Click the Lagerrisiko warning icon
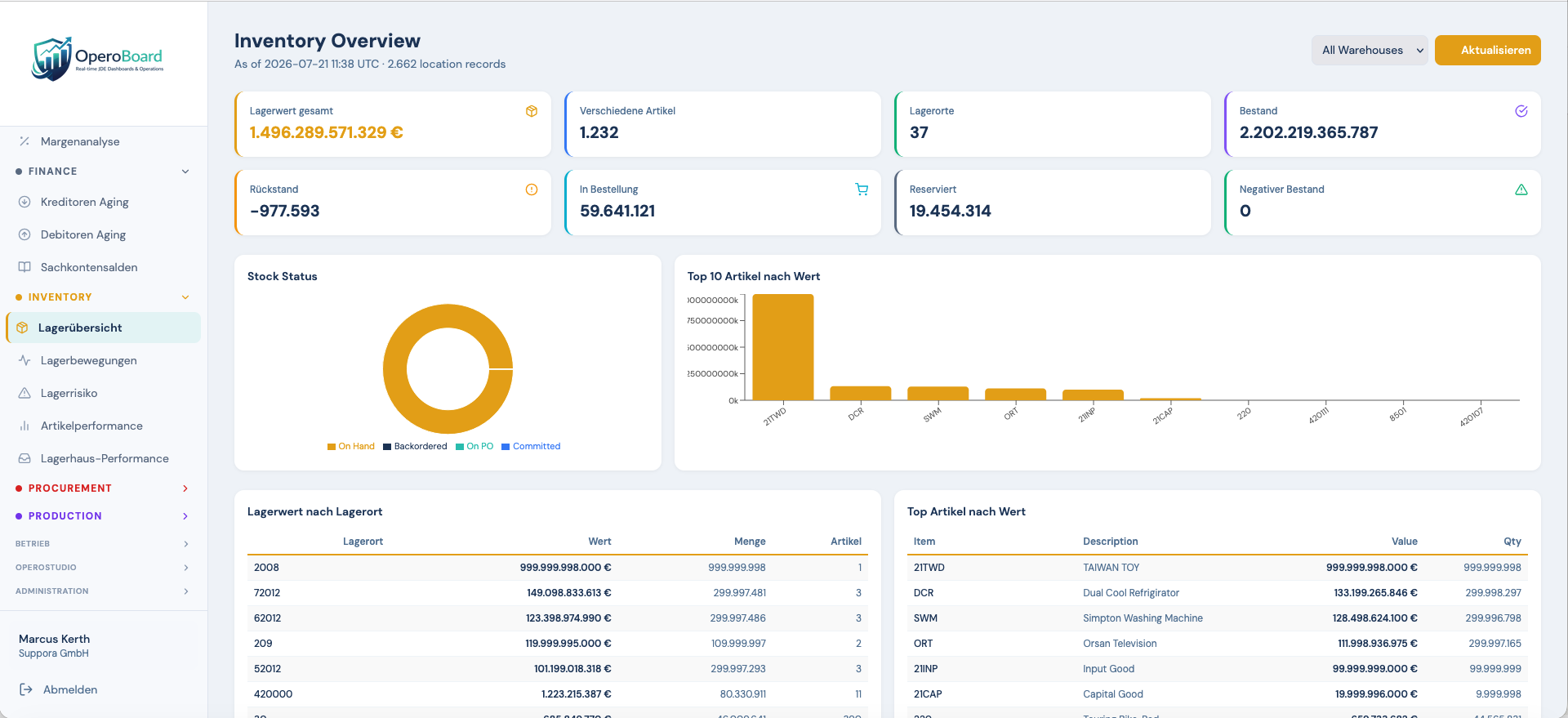 point(24,393)
